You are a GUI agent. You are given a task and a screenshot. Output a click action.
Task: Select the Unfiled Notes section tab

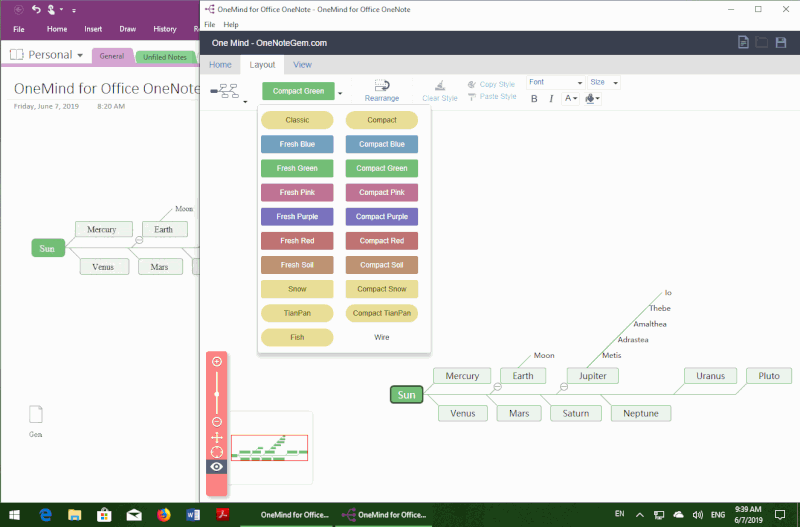pyautogui.click(x=165, y=57)
